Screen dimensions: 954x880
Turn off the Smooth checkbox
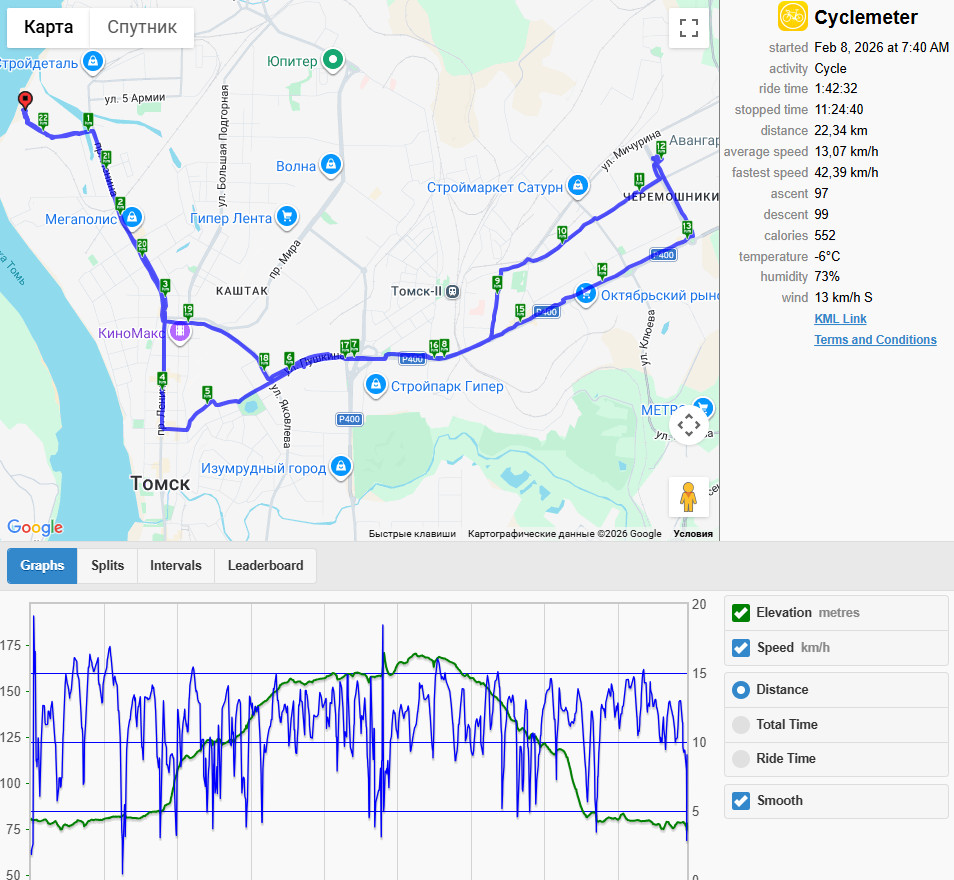click(x=740, y=801)
